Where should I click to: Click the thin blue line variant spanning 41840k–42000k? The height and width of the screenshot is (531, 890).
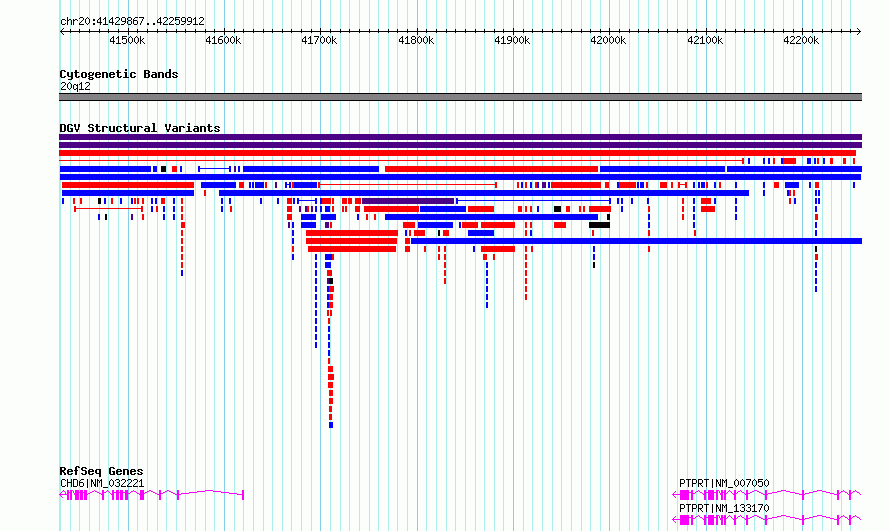pyautogui.click(x=534, y=201)
